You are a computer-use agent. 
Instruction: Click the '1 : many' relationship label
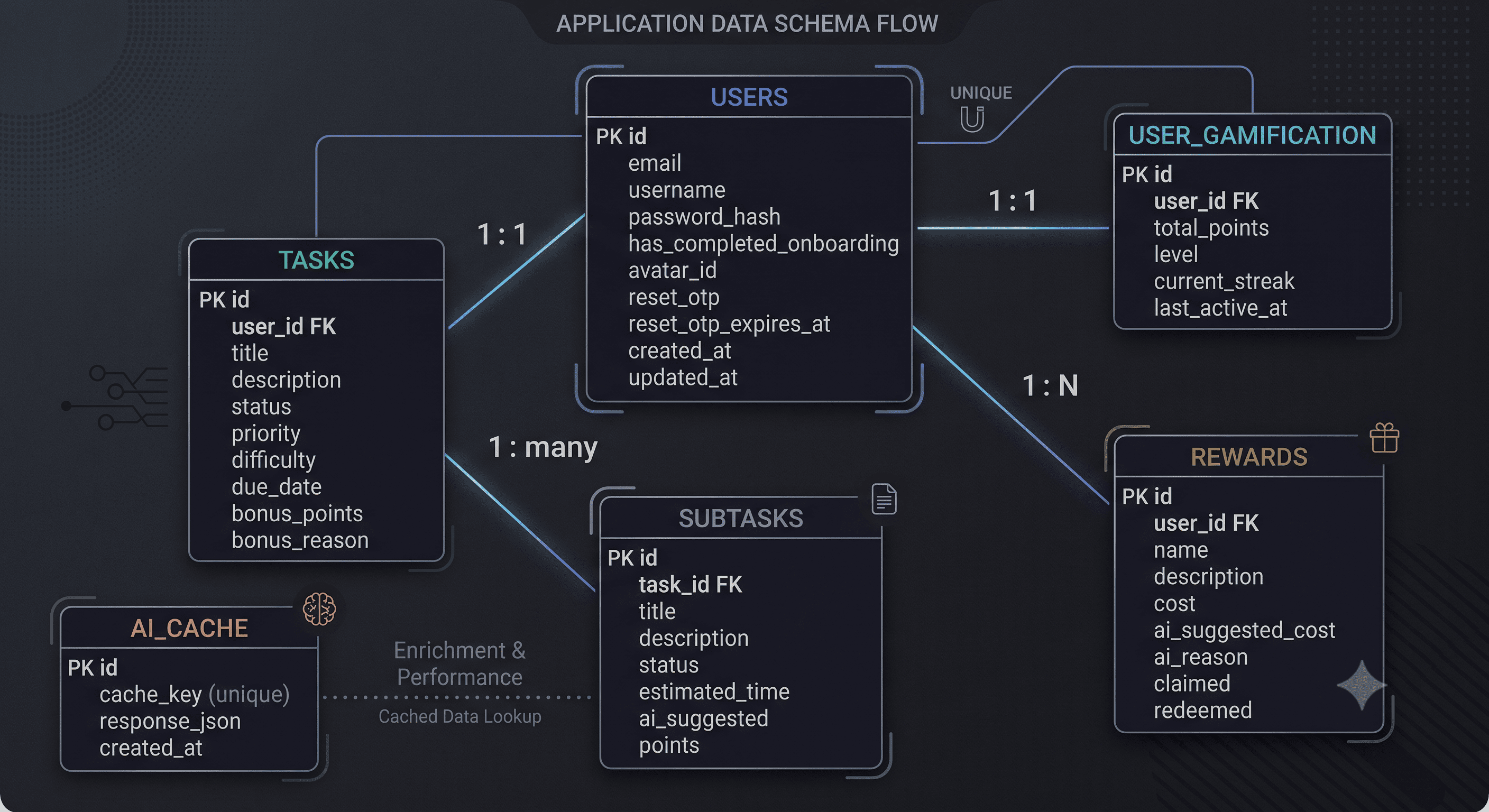[x=543, y=447]
